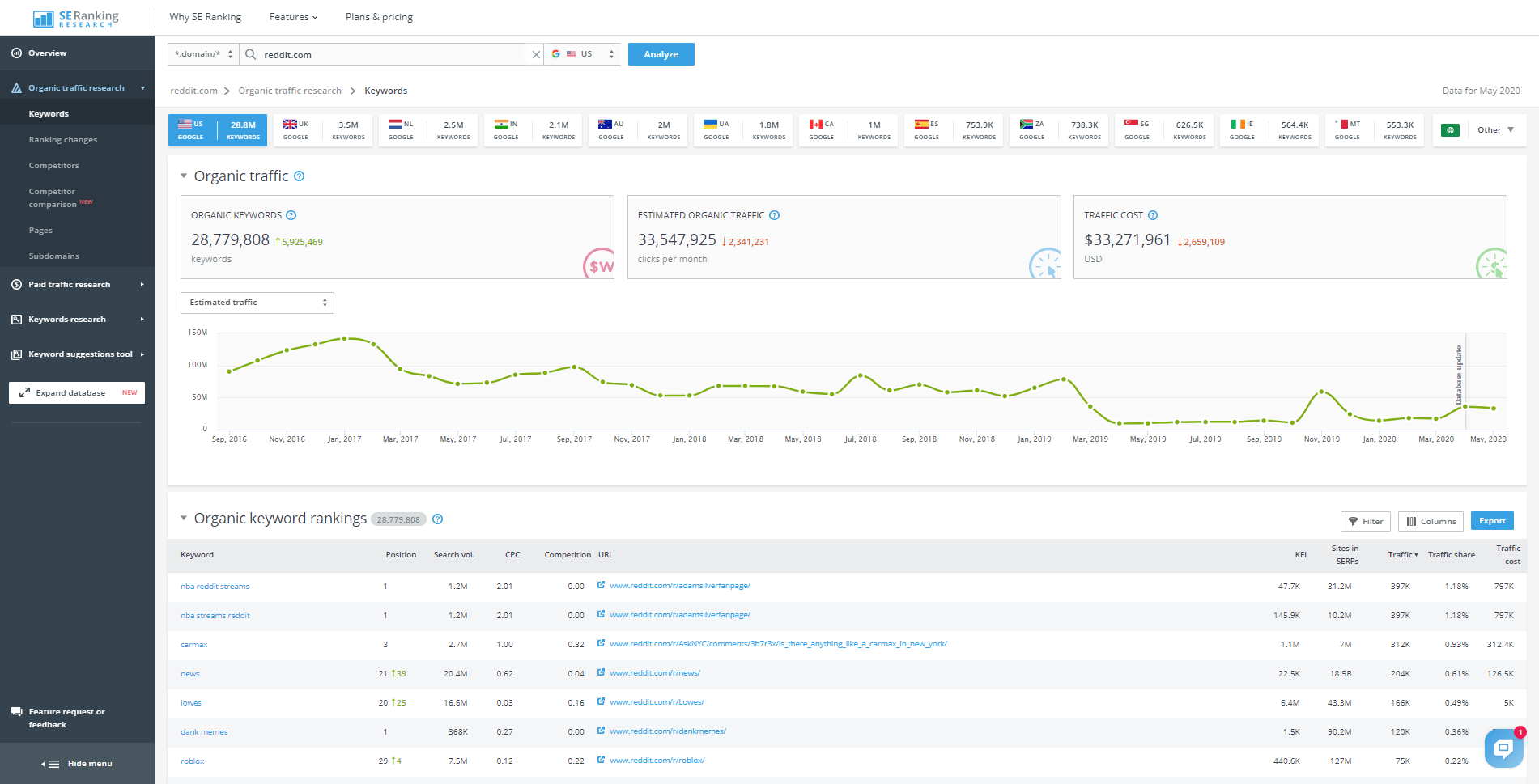Viewport: 1539px width, 784px height.
Task: Open external link icon for lowes row
Action: pyautogui.click(x=602, y=701)
